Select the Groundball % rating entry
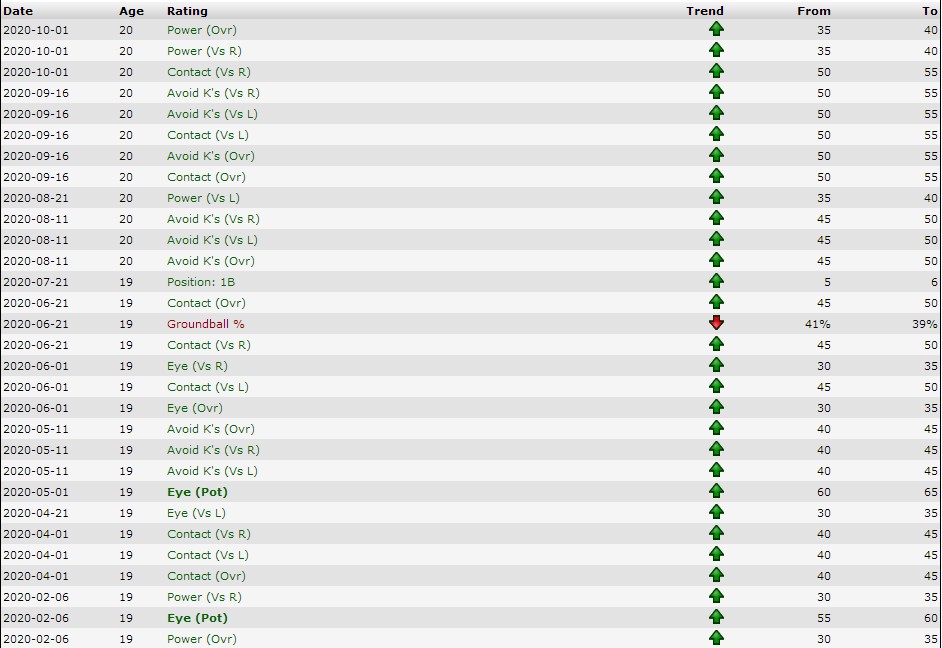Image resolution: width=942 pixels, height=648 pixels. click(205, 324)
